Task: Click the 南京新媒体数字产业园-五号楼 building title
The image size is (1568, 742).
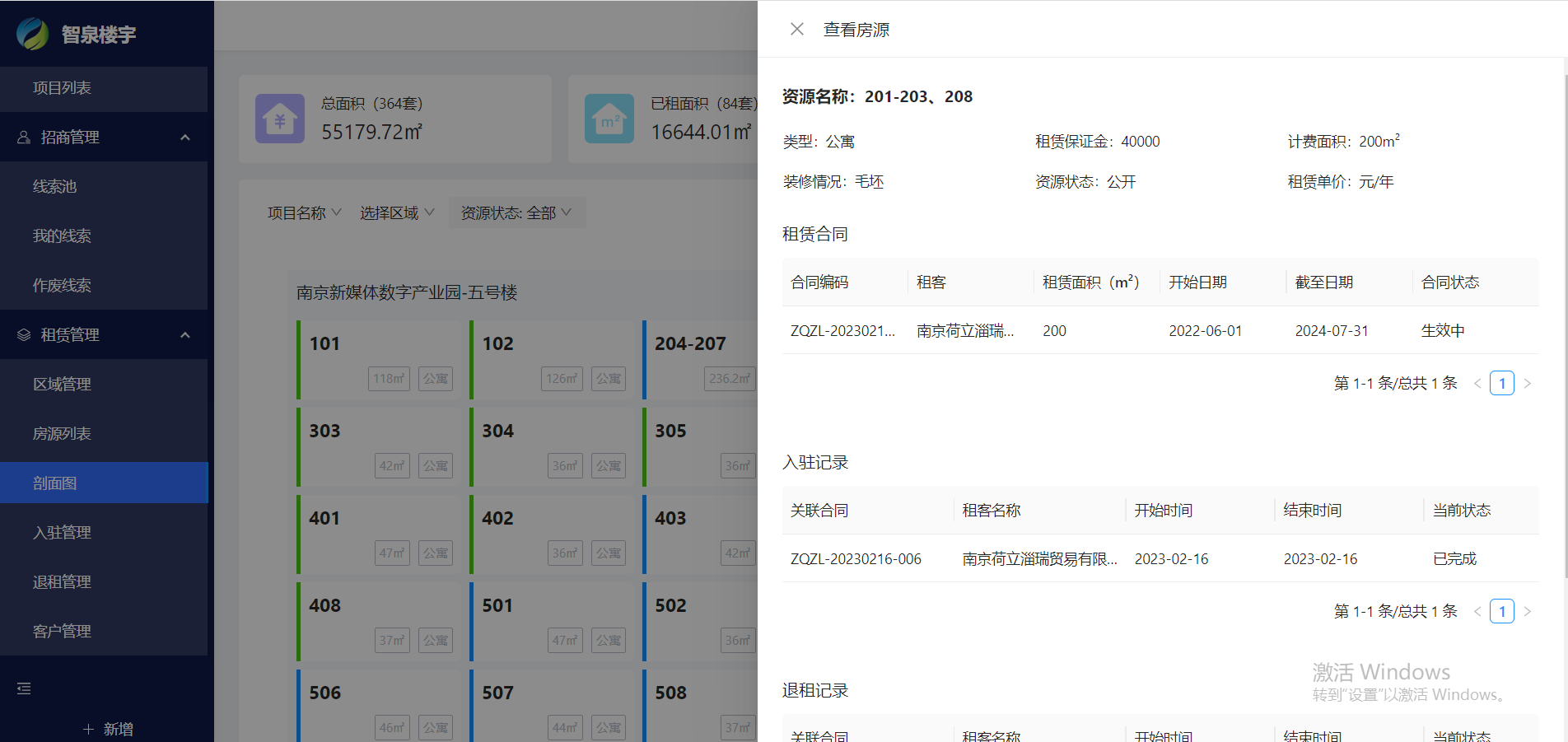Action: coord(407,292)
